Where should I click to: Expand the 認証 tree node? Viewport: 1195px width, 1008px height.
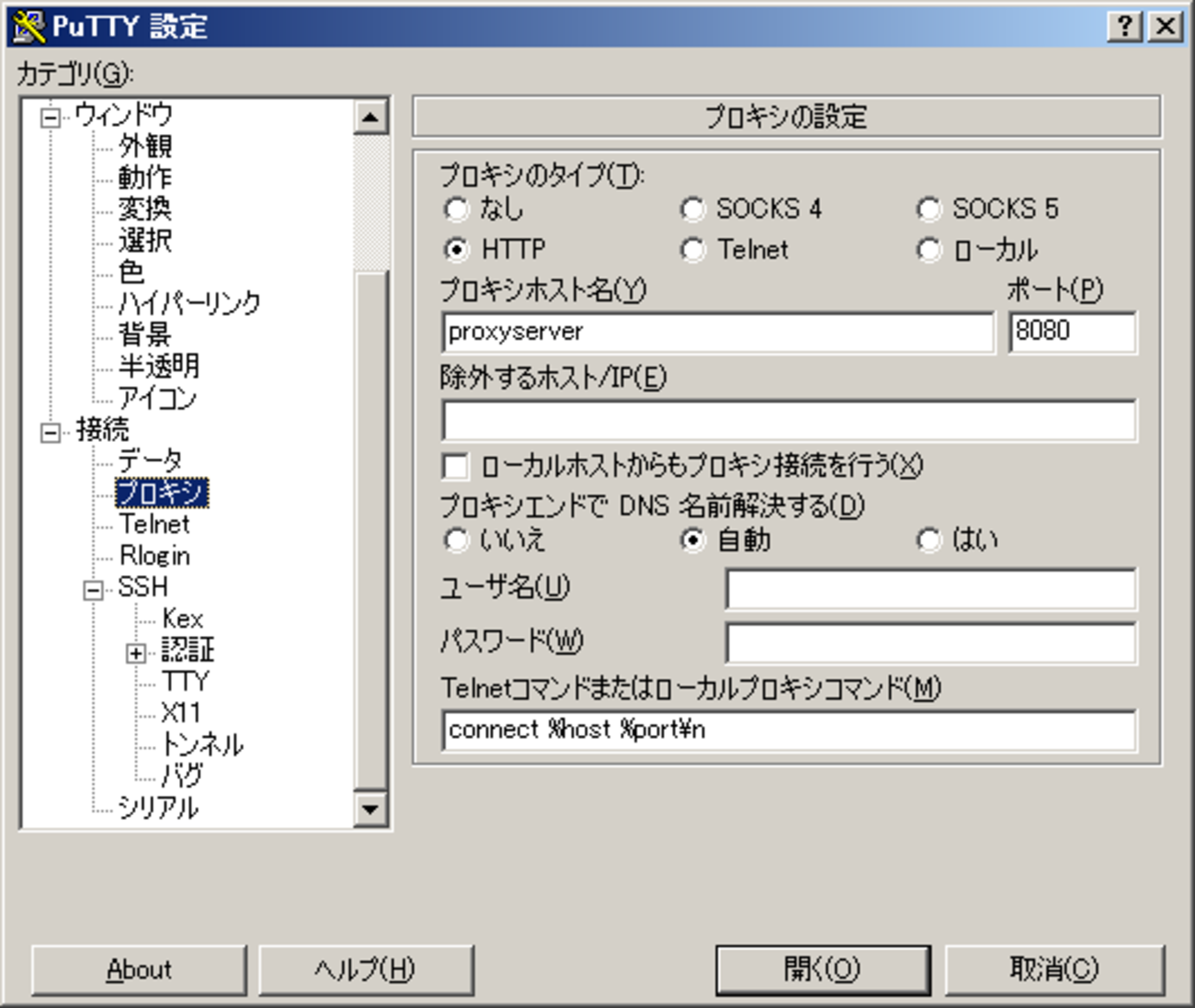136,653
